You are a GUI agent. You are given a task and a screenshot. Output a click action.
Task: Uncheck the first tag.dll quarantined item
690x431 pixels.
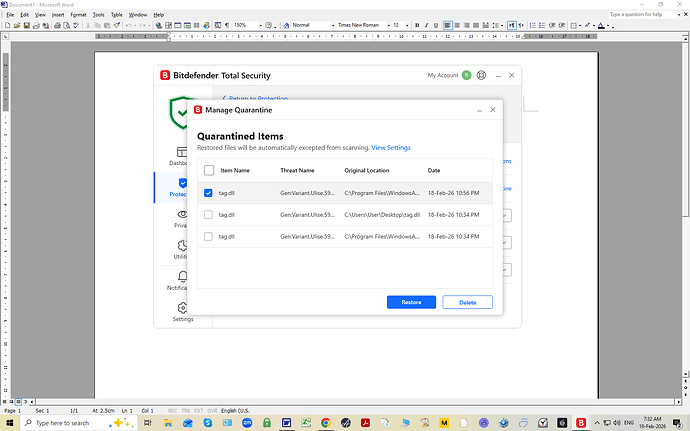pyautogui.click(x=208, y=193)
